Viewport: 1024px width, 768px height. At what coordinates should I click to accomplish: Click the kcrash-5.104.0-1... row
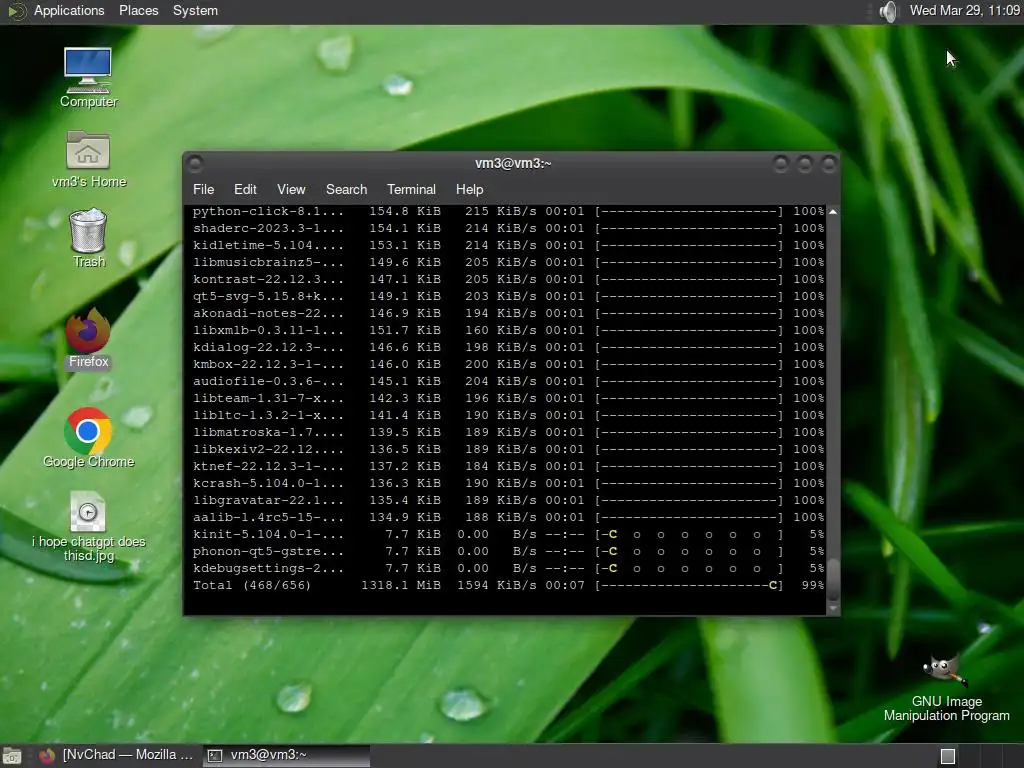point(508,483)
